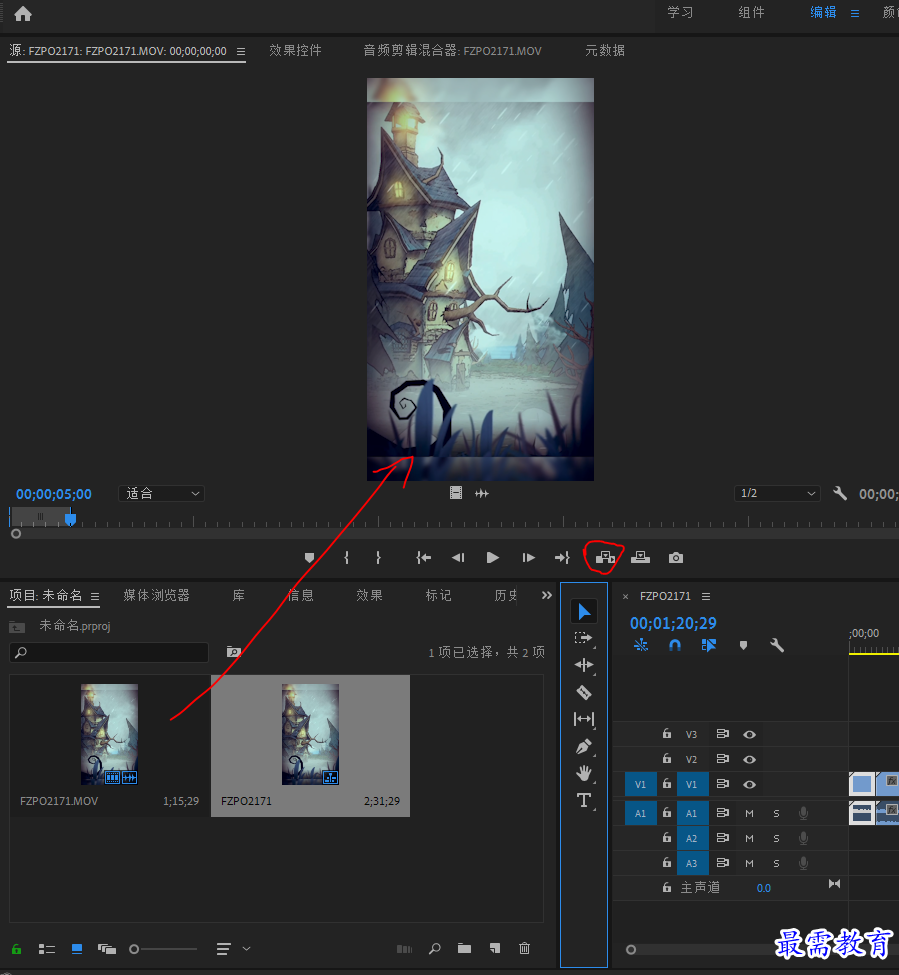Mark Out point in Source monitor
The width and height of the screenshot is (899, 975).
point(378,558)
